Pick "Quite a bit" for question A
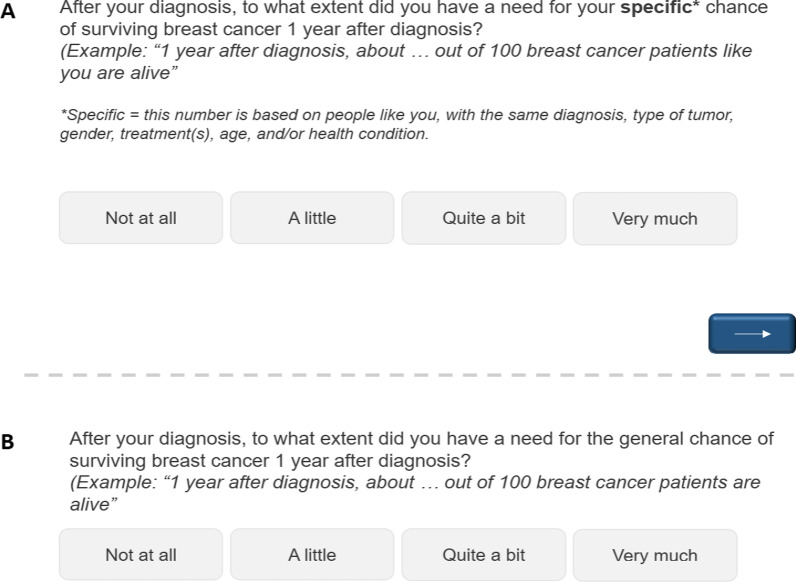 click(x=484, y=218)
